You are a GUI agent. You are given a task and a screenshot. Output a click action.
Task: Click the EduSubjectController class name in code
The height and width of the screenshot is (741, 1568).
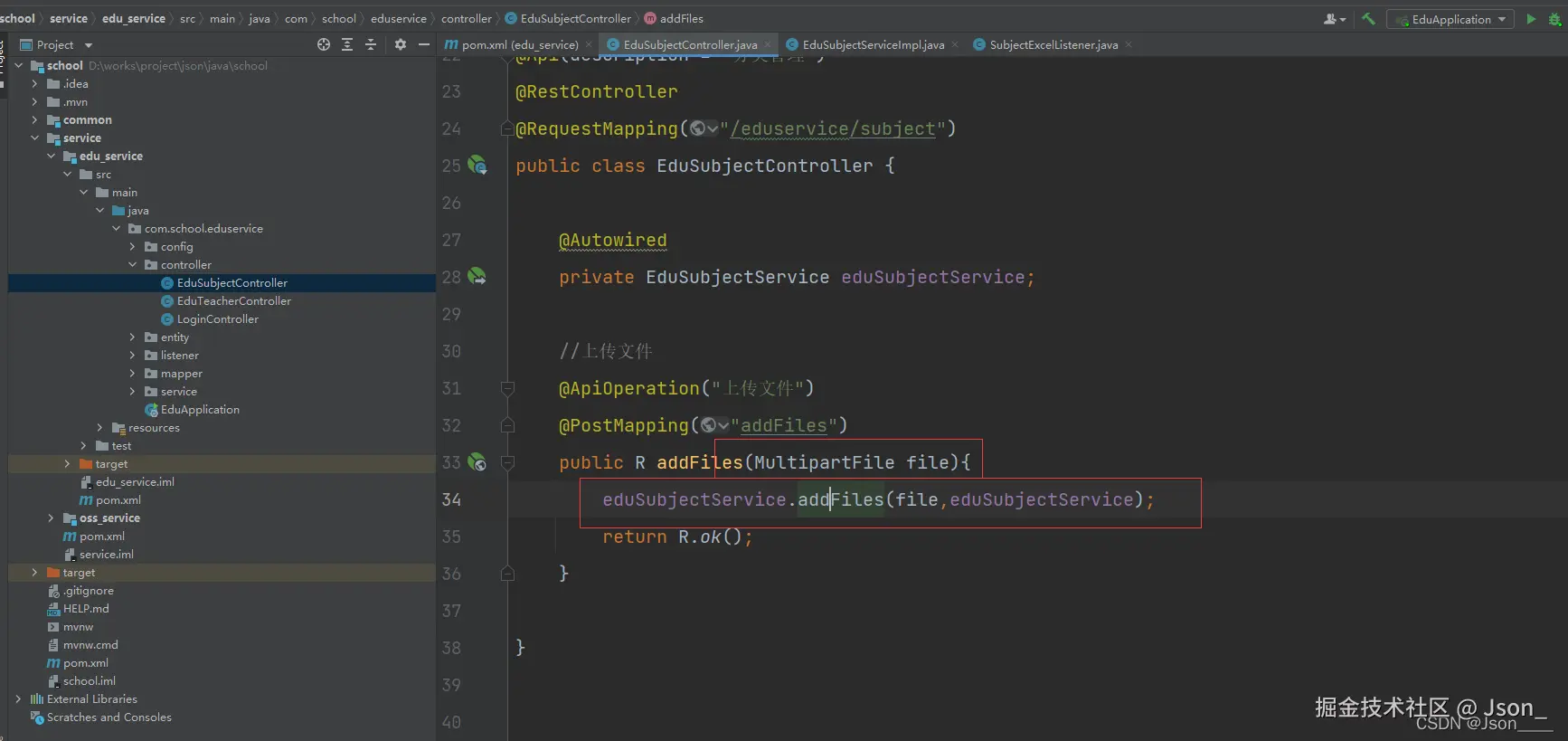pyautogui.click(x=765, y=166)
